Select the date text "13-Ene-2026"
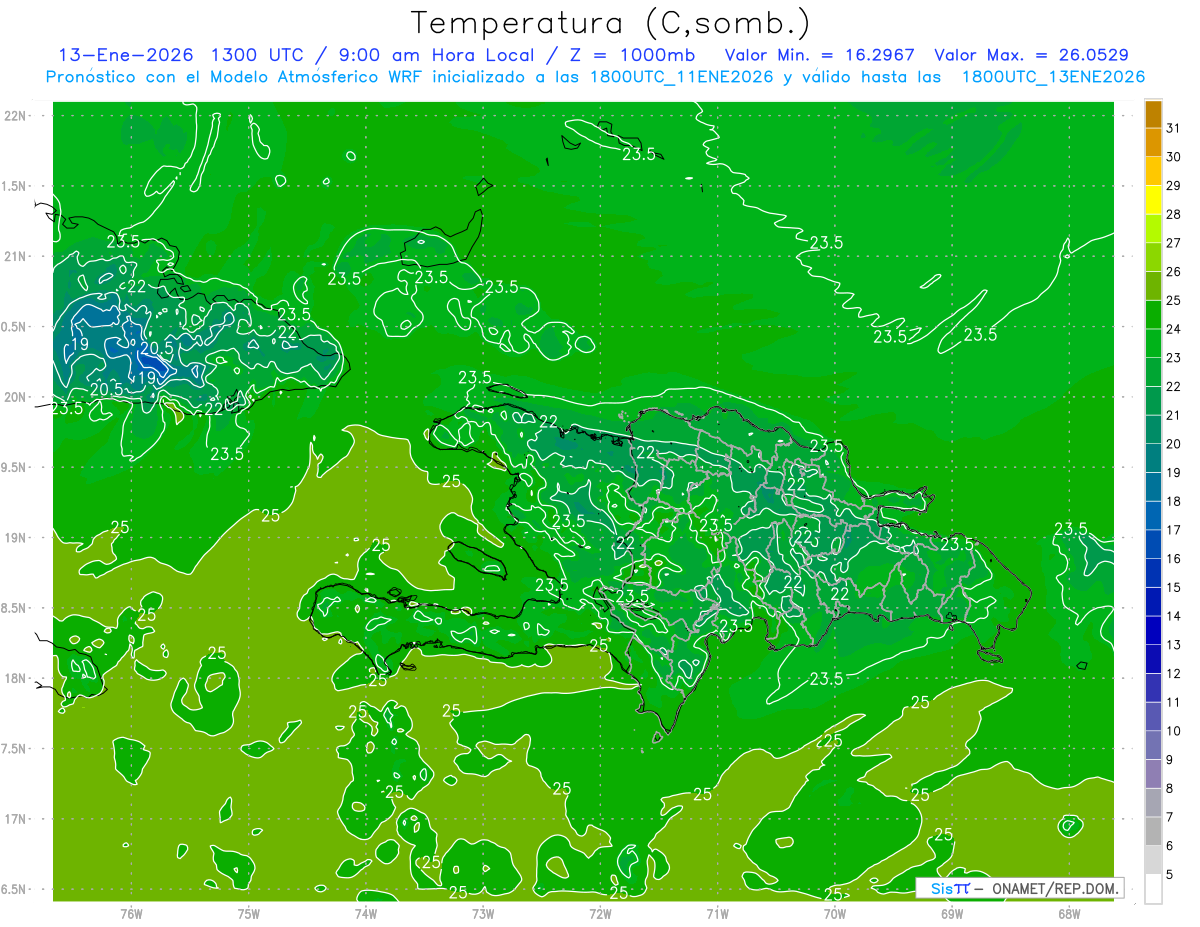Viewport: 1200px width, 927px height. point(125,55)
